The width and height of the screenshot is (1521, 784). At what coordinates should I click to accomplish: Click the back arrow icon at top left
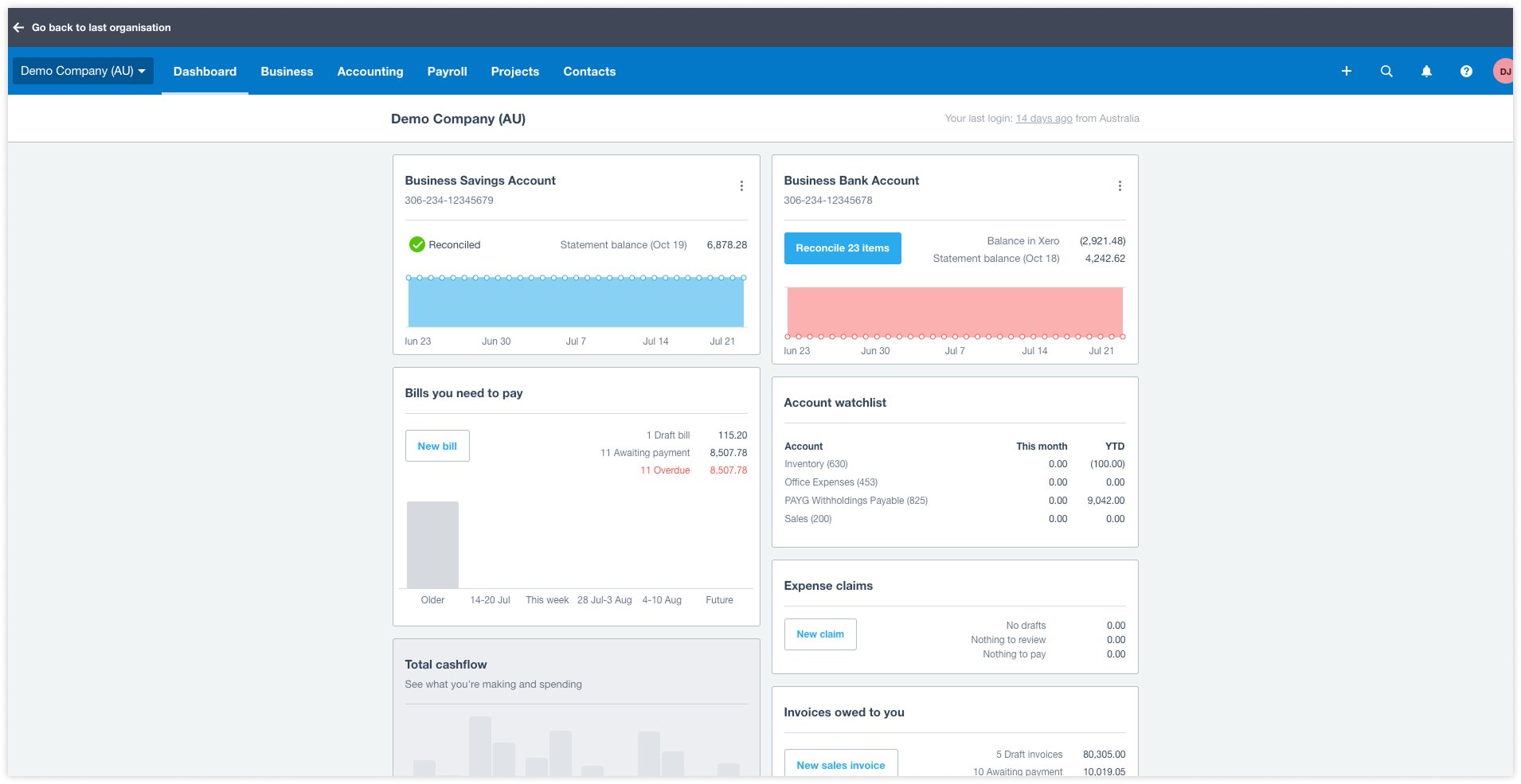click(x=18, y=27)
